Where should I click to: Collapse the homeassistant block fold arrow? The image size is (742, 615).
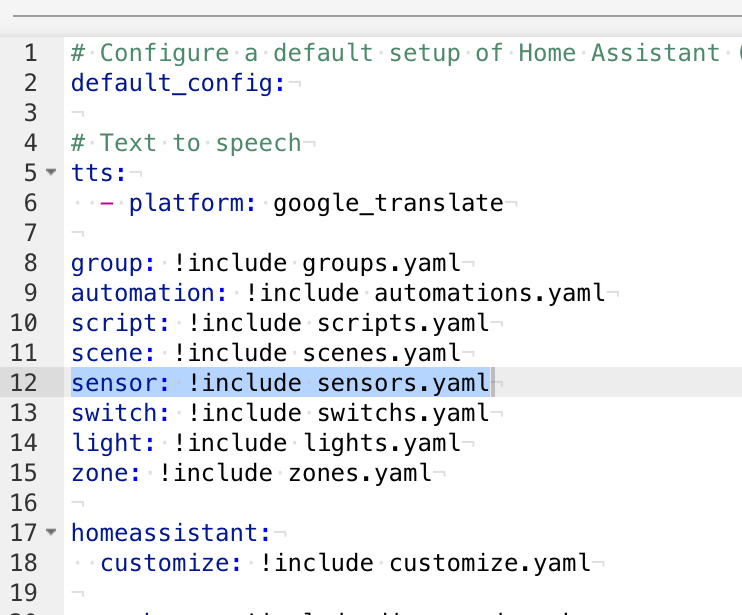pos(51,532)
